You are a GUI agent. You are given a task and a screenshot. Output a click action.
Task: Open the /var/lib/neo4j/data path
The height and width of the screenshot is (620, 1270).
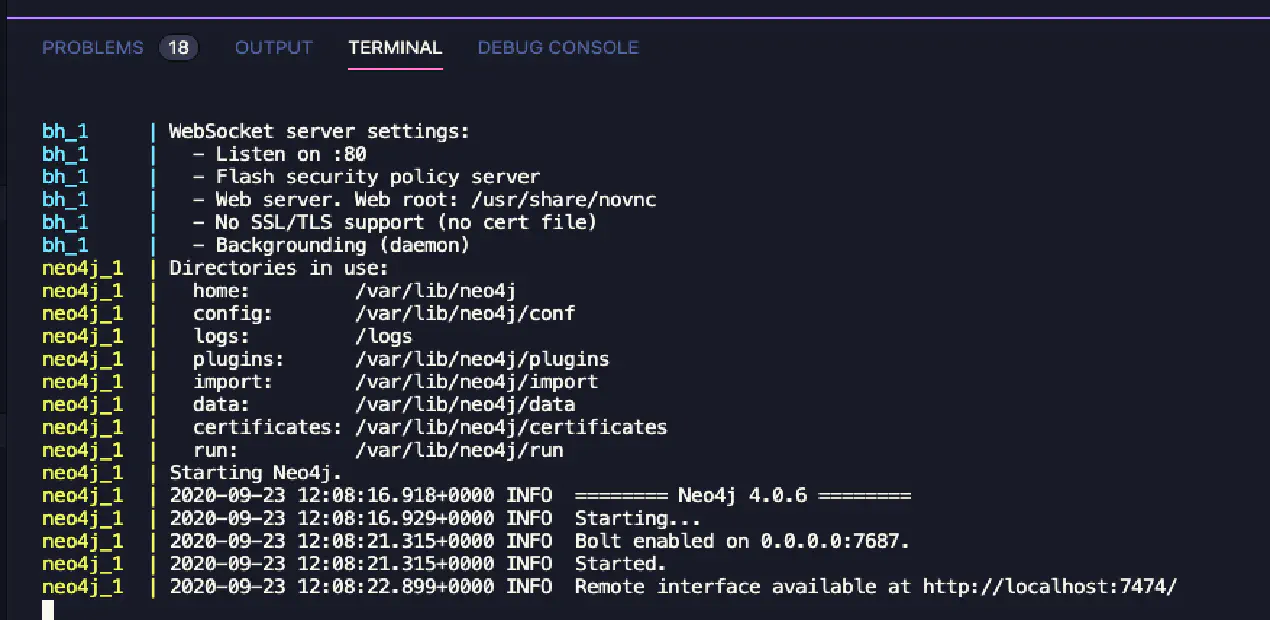[465, 405]
